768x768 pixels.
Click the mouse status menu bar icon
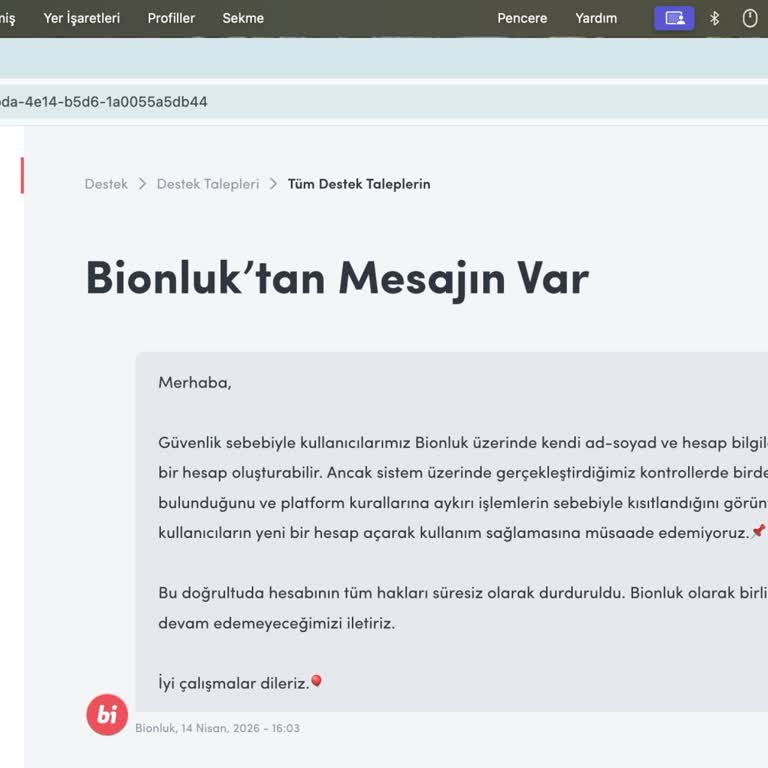pos(750,19)
